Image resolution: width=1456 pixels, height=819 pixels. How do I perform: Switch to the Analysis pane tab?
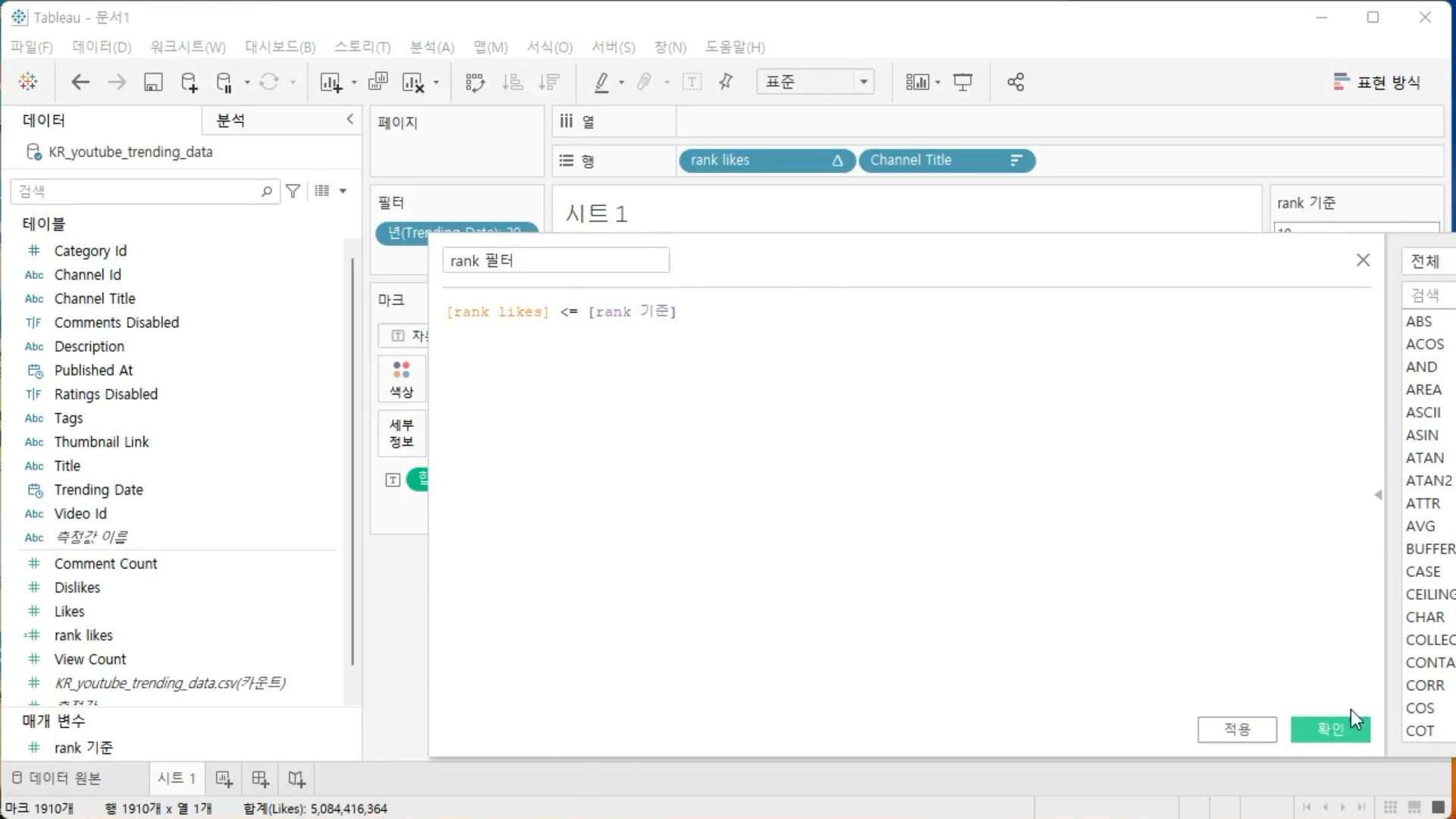pyautogui.click(x=231, y=120)
